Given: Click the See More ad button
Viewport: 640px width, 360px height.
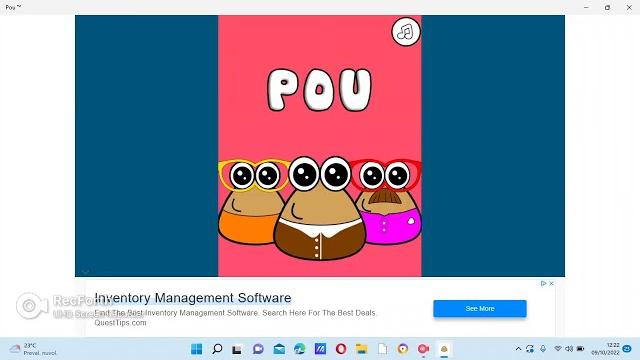Looking at the screenshot, I should (x=480, y=309).
